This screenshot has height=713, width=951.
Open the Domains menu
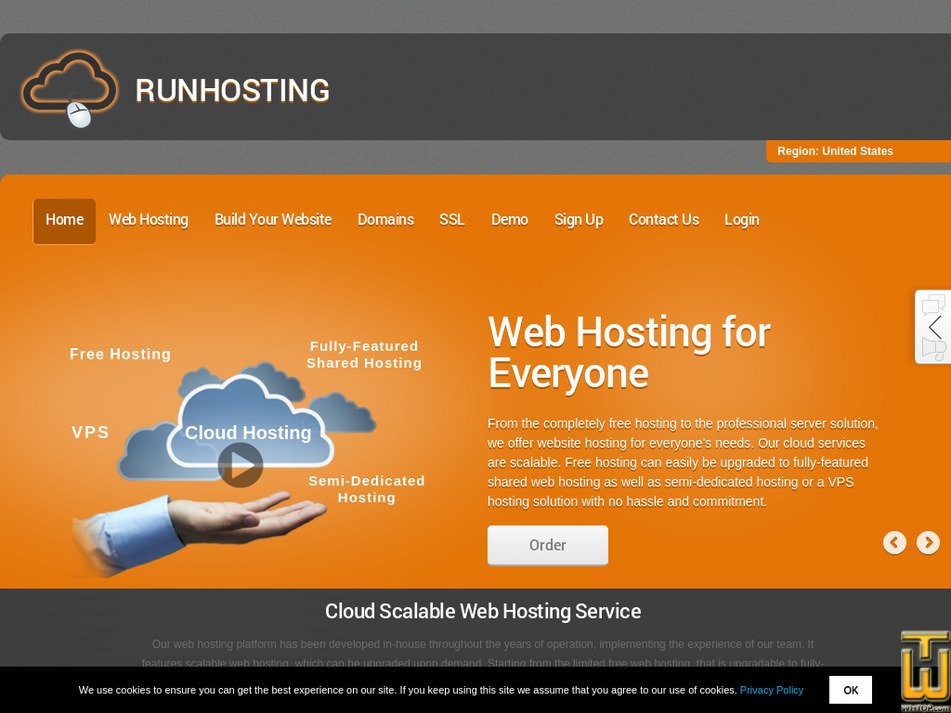[385, 220]
